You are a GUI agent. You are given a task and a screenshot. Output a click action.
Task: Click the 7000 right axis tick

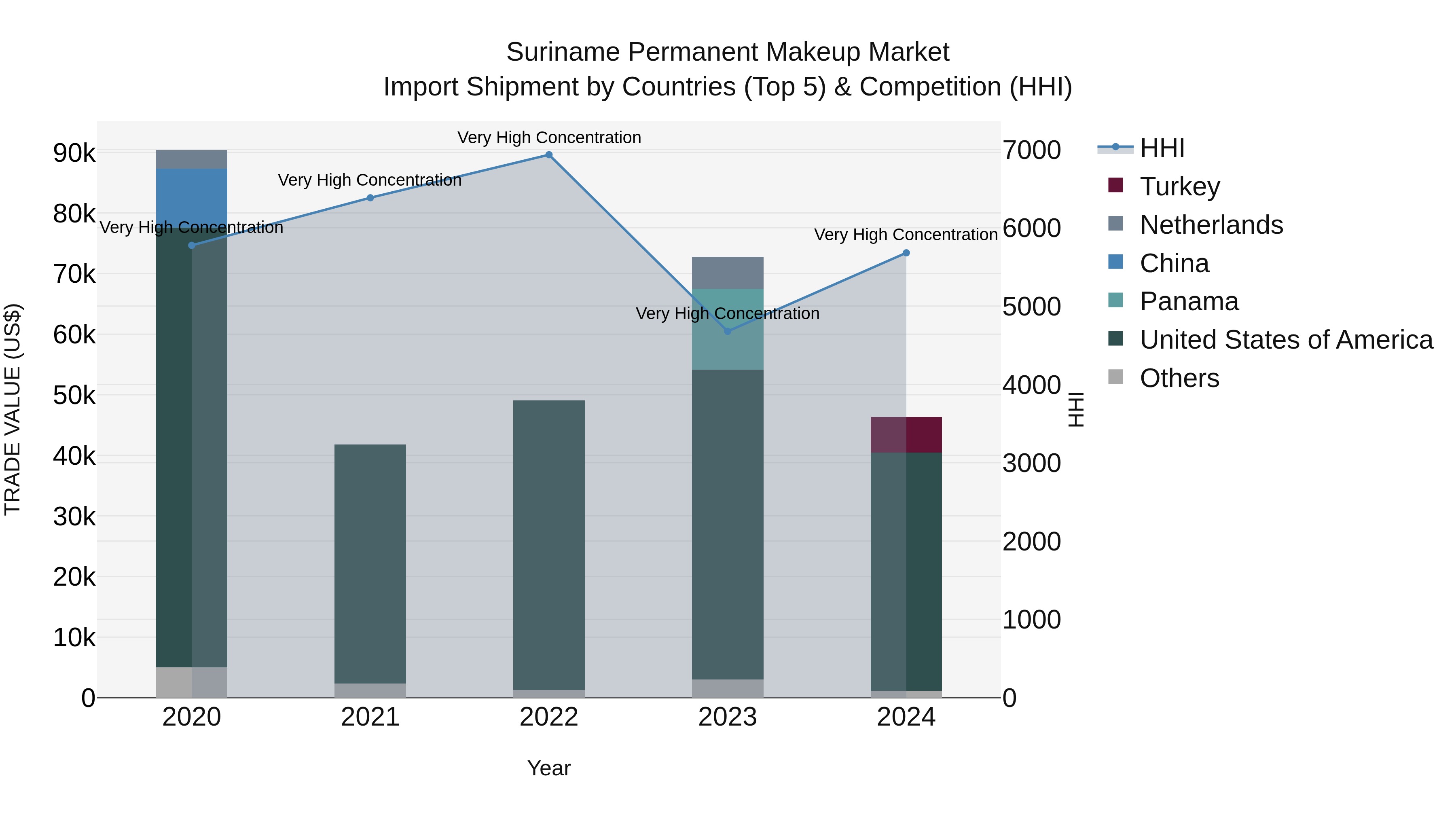pyautogui.click(x=1031, y=150)
